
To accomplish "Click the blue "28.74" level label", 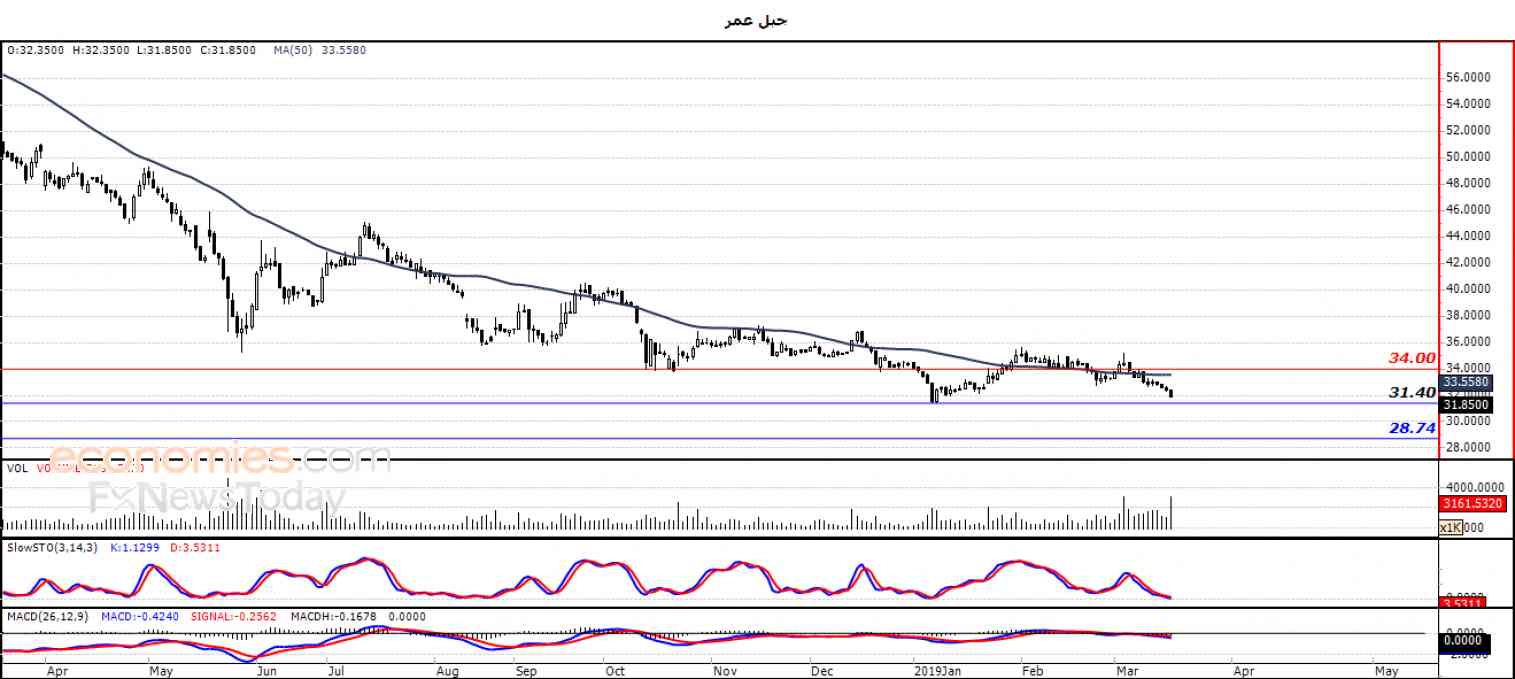I will coord(1412,428).
